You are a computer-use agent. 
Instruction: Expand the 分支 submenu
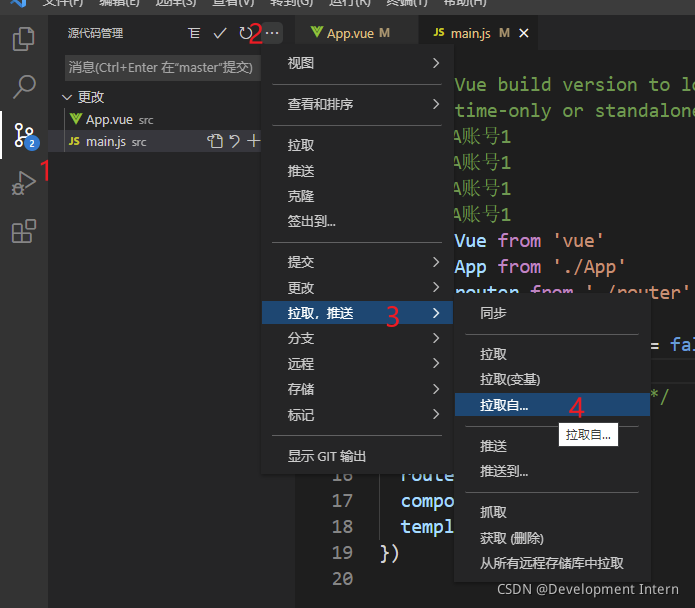(357, 339)
